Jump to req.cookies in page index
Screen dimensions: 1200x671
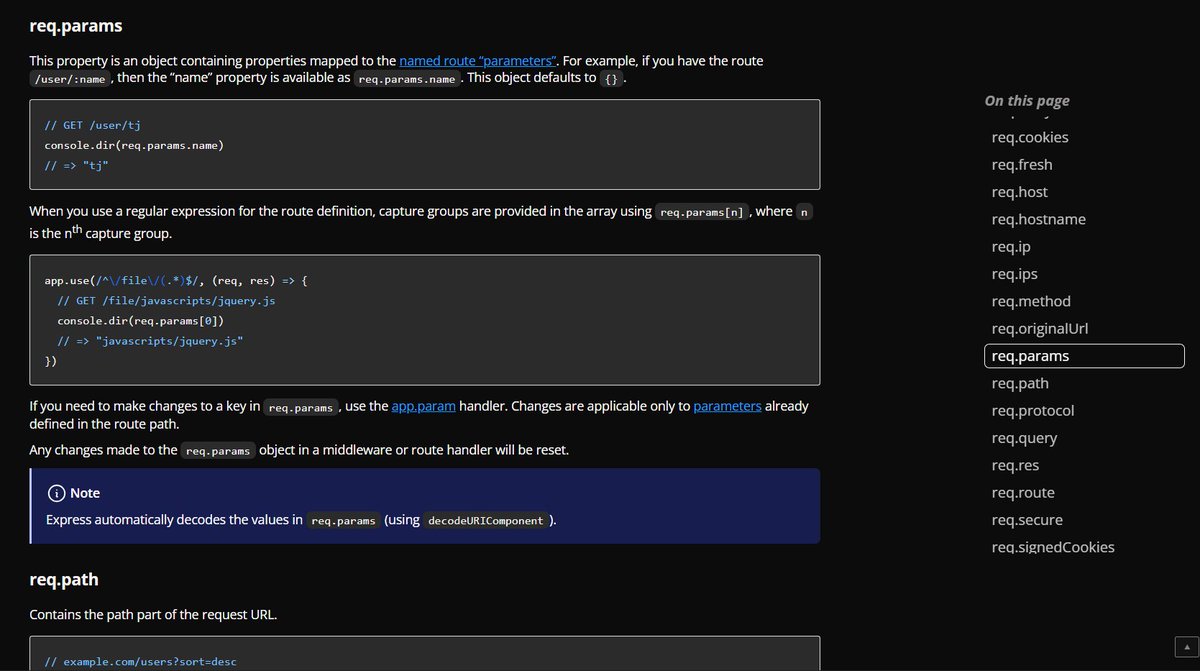[1030, 137]
